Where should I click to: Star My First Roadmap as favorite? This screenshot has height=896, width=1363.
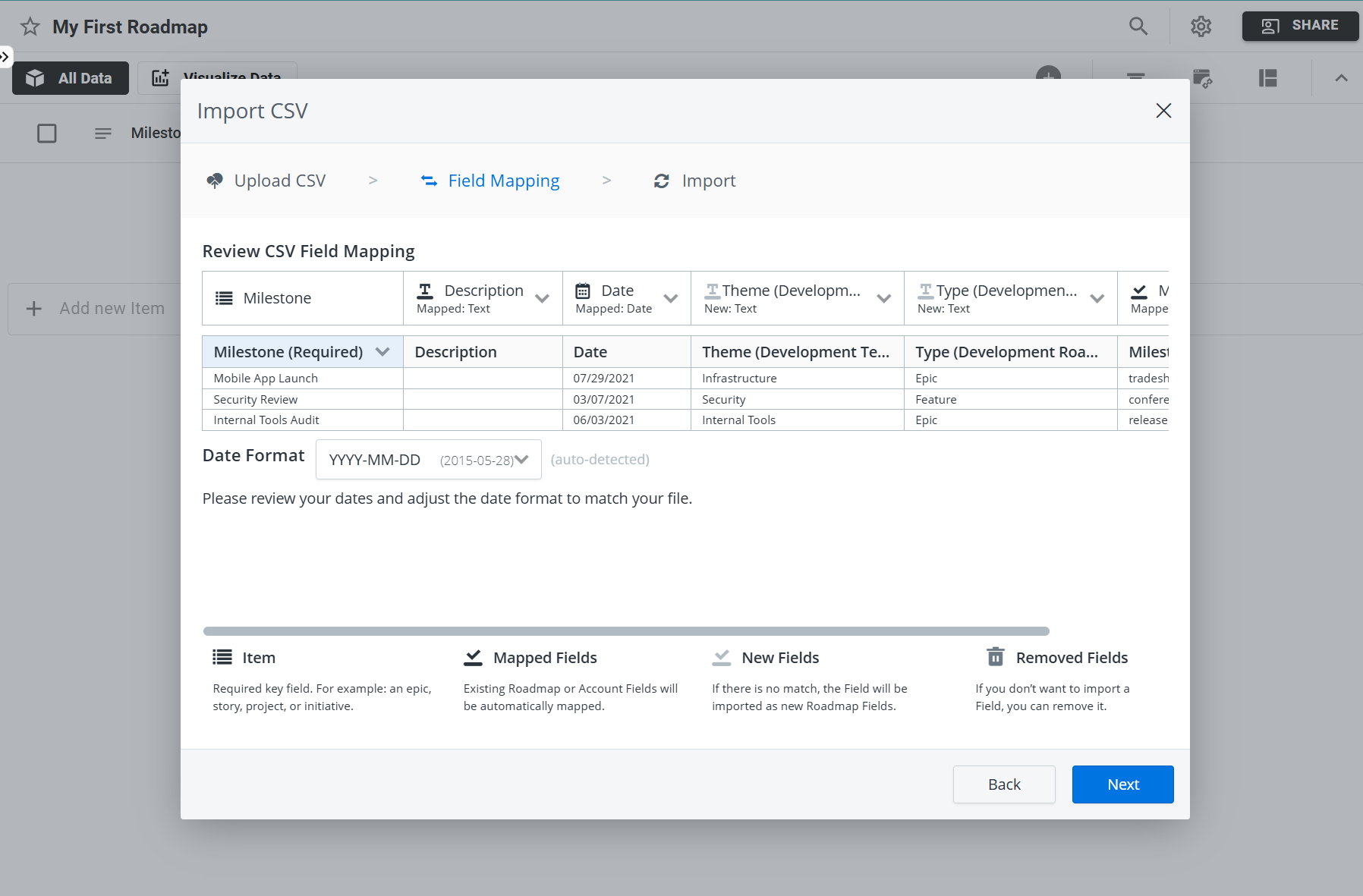[x=30, y=27]
